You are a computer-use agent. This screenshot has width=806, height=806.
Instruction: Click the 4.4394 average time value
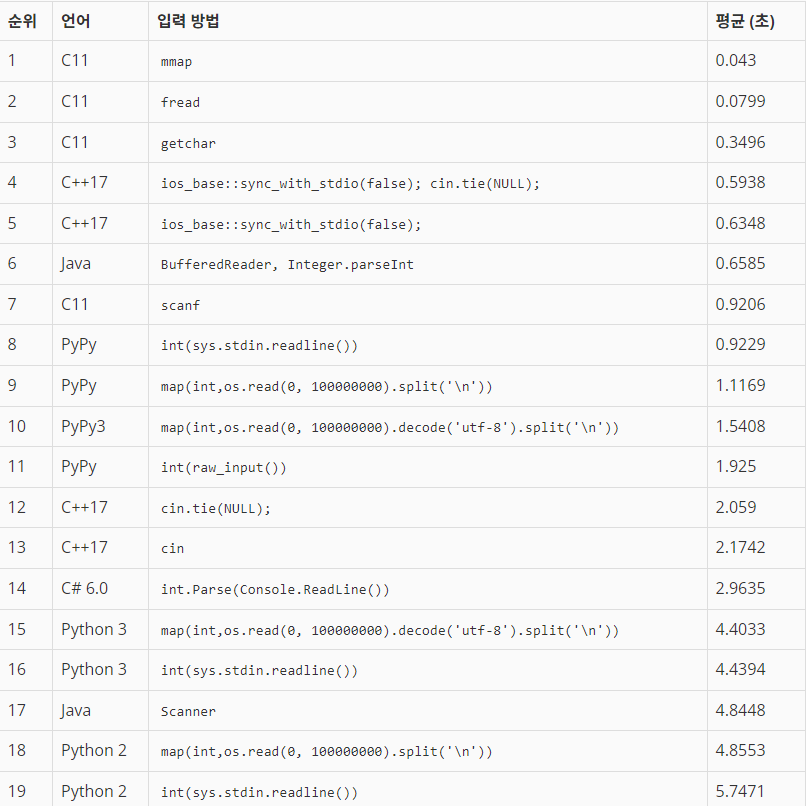coord(740,669)
